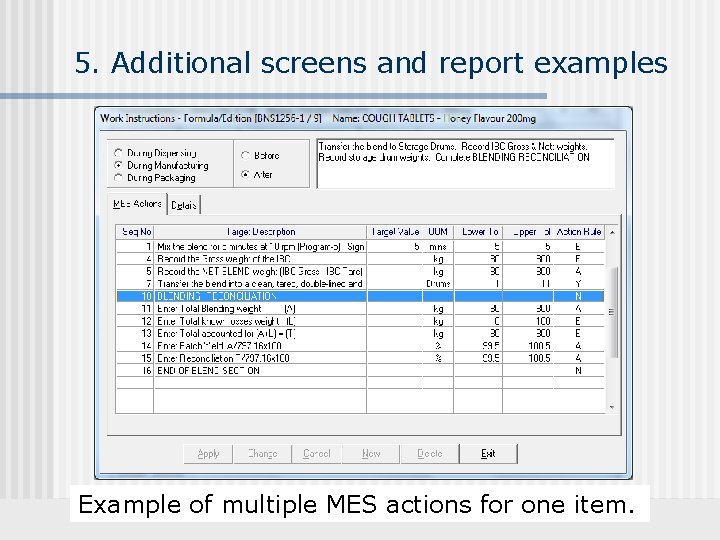720x540 pixels.
Task: Click the Delete button
Action: pos(429,454)
